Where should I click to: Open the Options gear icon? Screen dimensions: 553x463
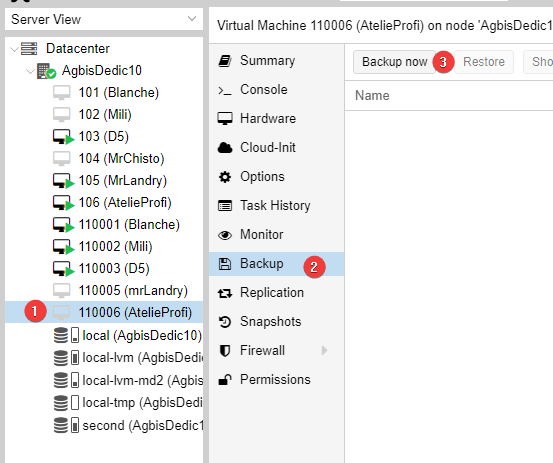225,177
